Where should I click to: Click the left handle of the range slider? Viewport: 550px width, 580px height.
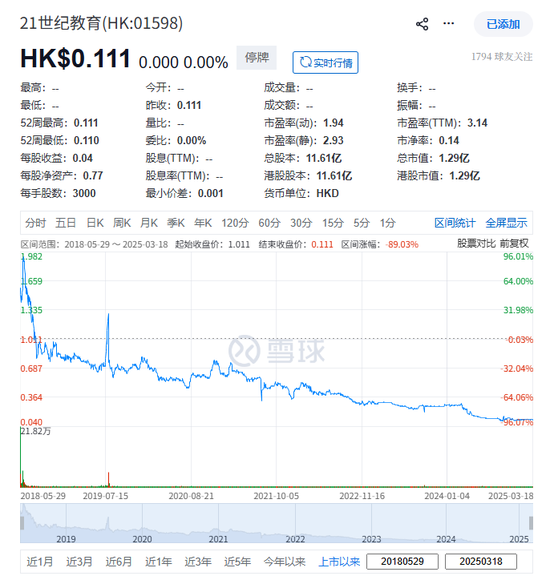22,523
